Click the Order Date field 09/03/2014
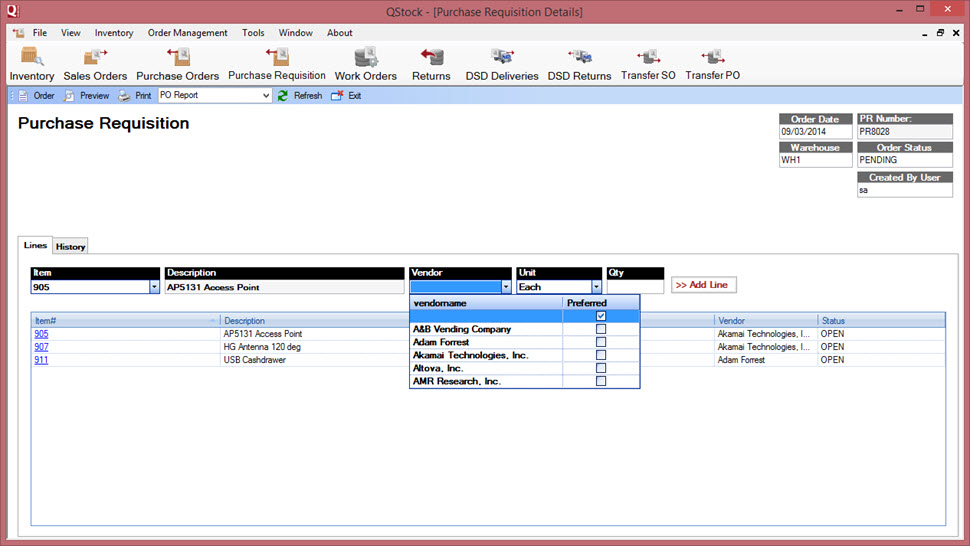 tap(816, 132)
